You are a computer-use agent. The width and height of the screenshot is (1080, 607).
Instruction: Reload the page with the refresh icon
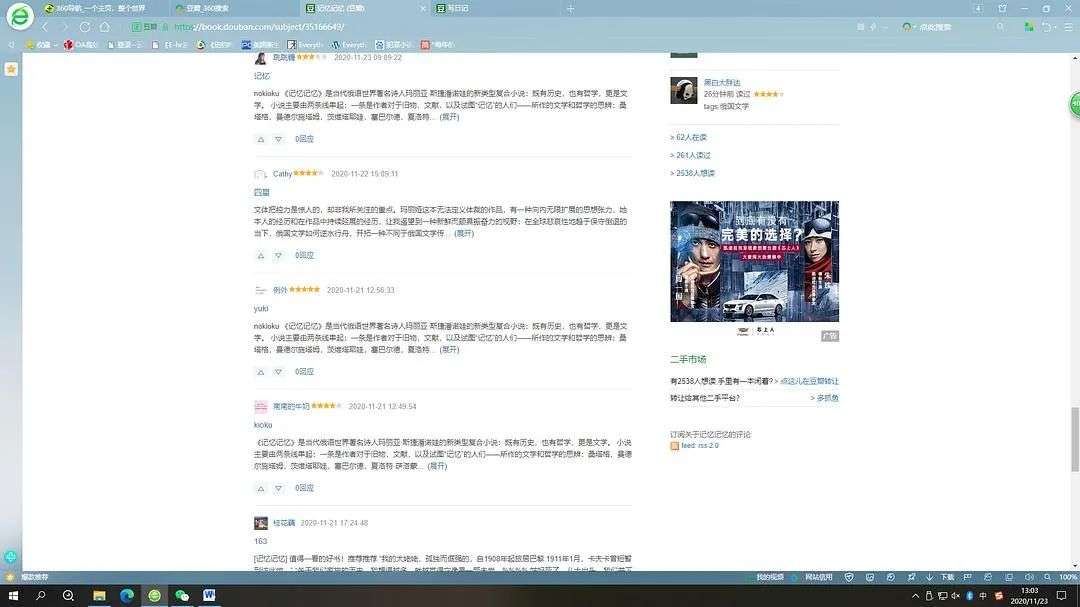(x=85, y=27)
